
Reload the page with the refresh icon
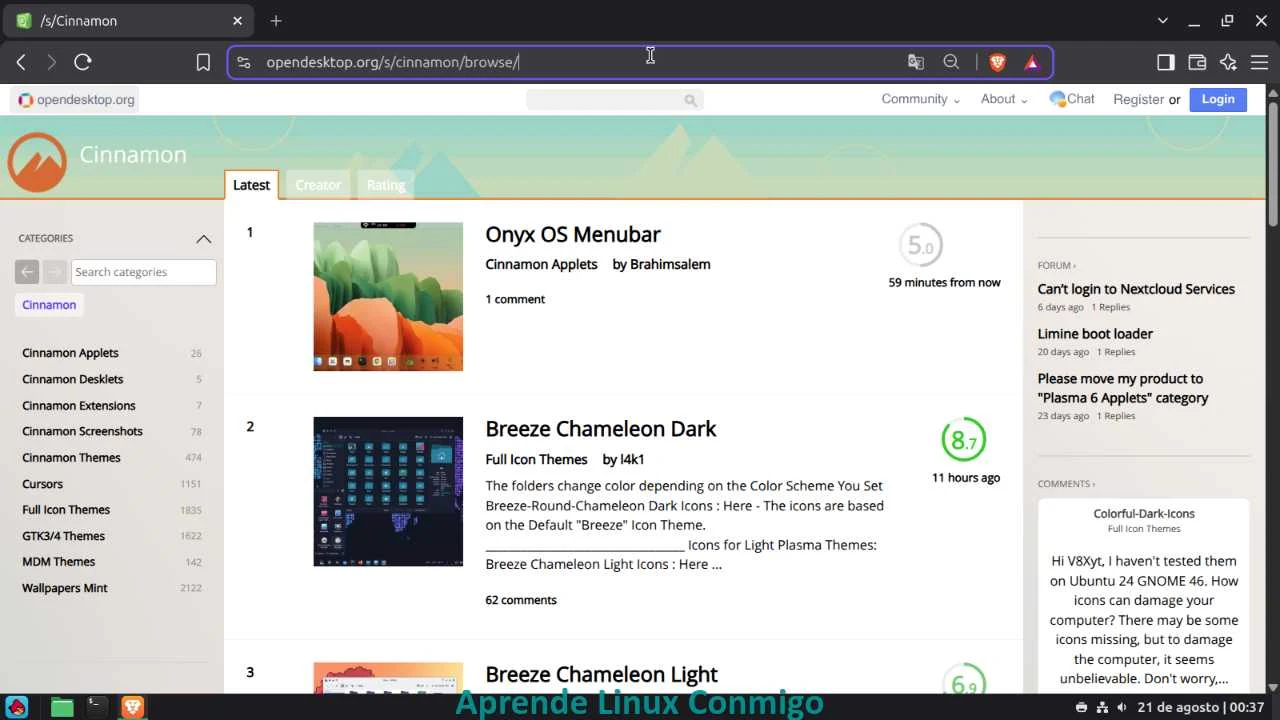pyautogui.click(x=83, y=62)
